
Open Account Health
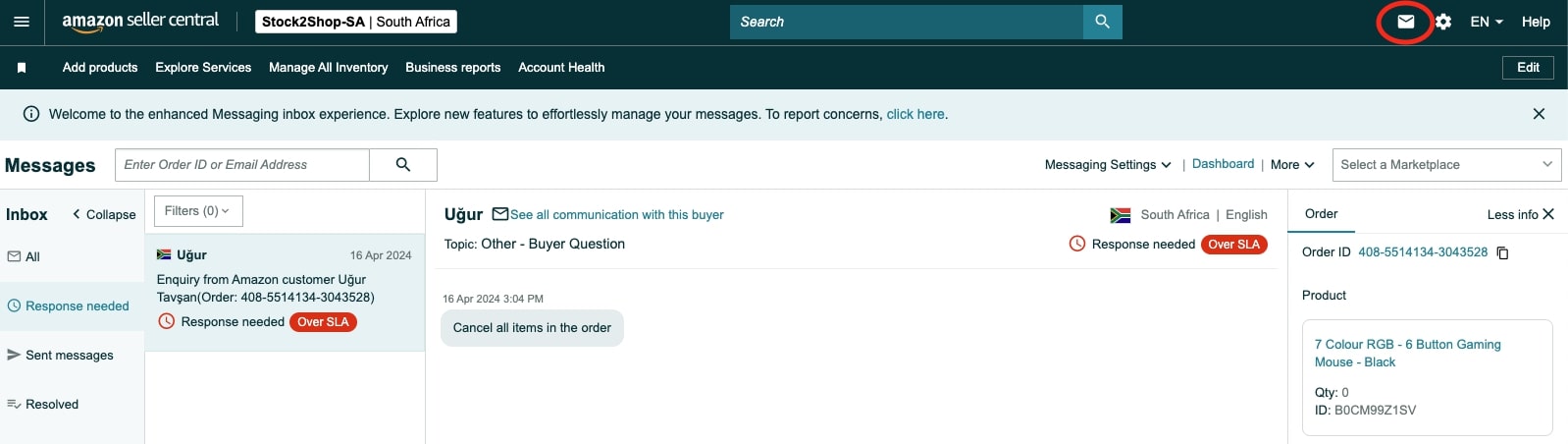[x=561, y=68]
